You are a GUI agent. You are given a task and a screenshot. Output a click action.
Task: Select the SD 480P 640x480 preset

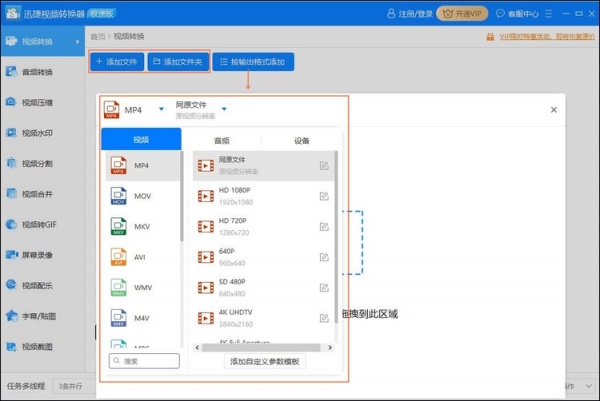pyautogui.click(x=264, y=287)
